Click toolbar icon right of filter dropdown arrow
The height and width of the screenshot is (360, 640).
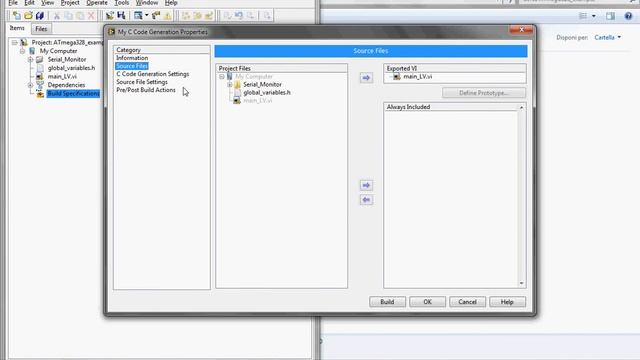point(156,16)
